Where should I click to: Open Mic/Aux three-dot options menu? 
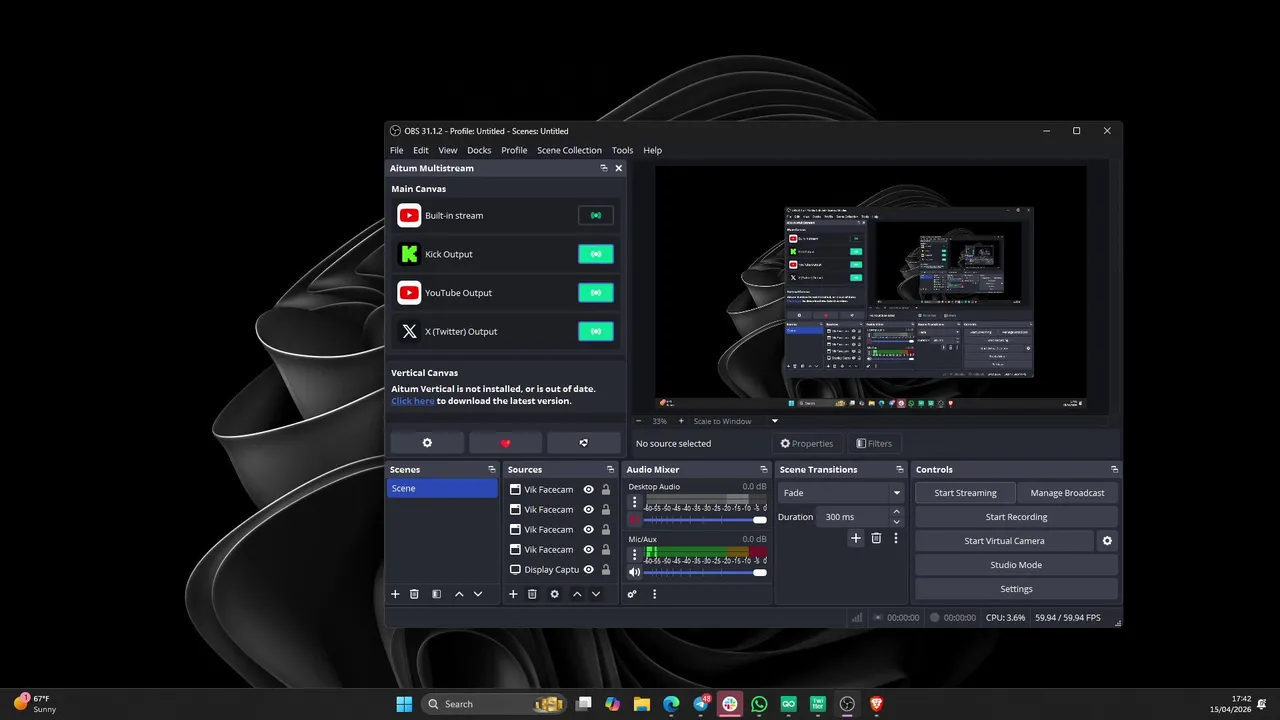pos(634,554)
